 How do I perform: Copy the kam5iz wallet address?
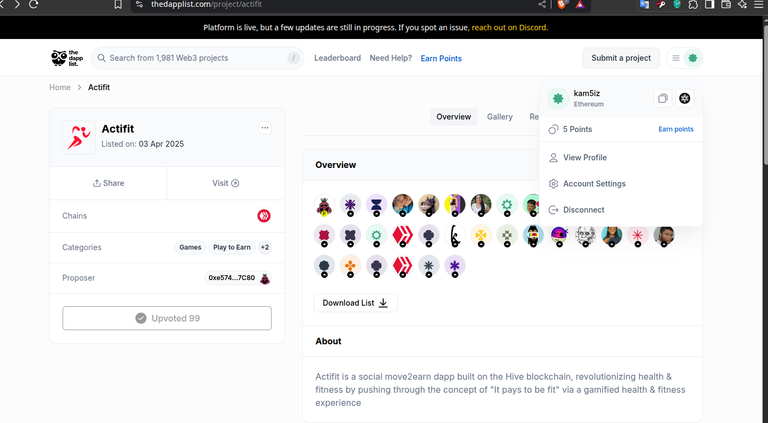(663, 98)
